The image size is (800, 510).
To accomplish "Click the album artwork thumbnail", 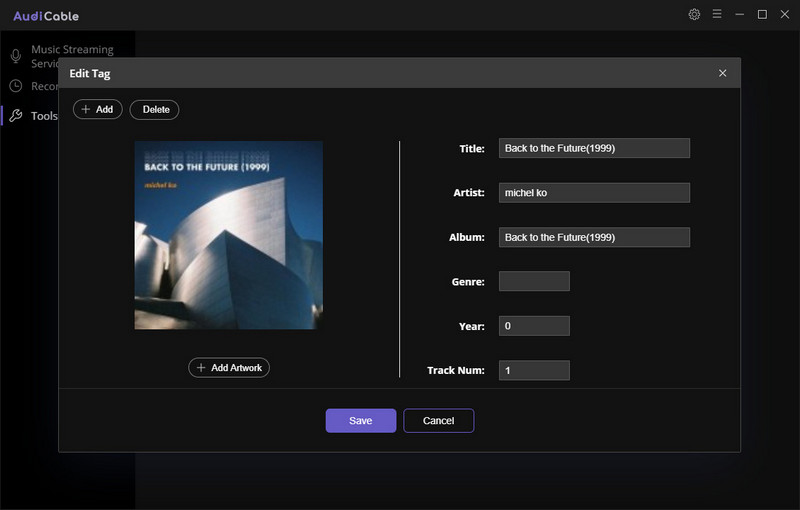I will (229, 235).
